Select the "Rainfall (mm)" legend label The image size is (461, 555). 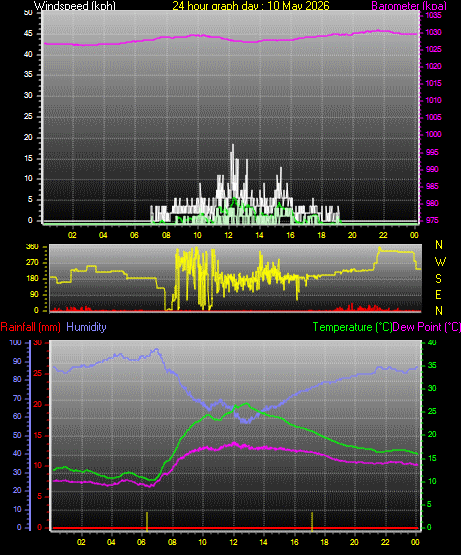[30, 327]
